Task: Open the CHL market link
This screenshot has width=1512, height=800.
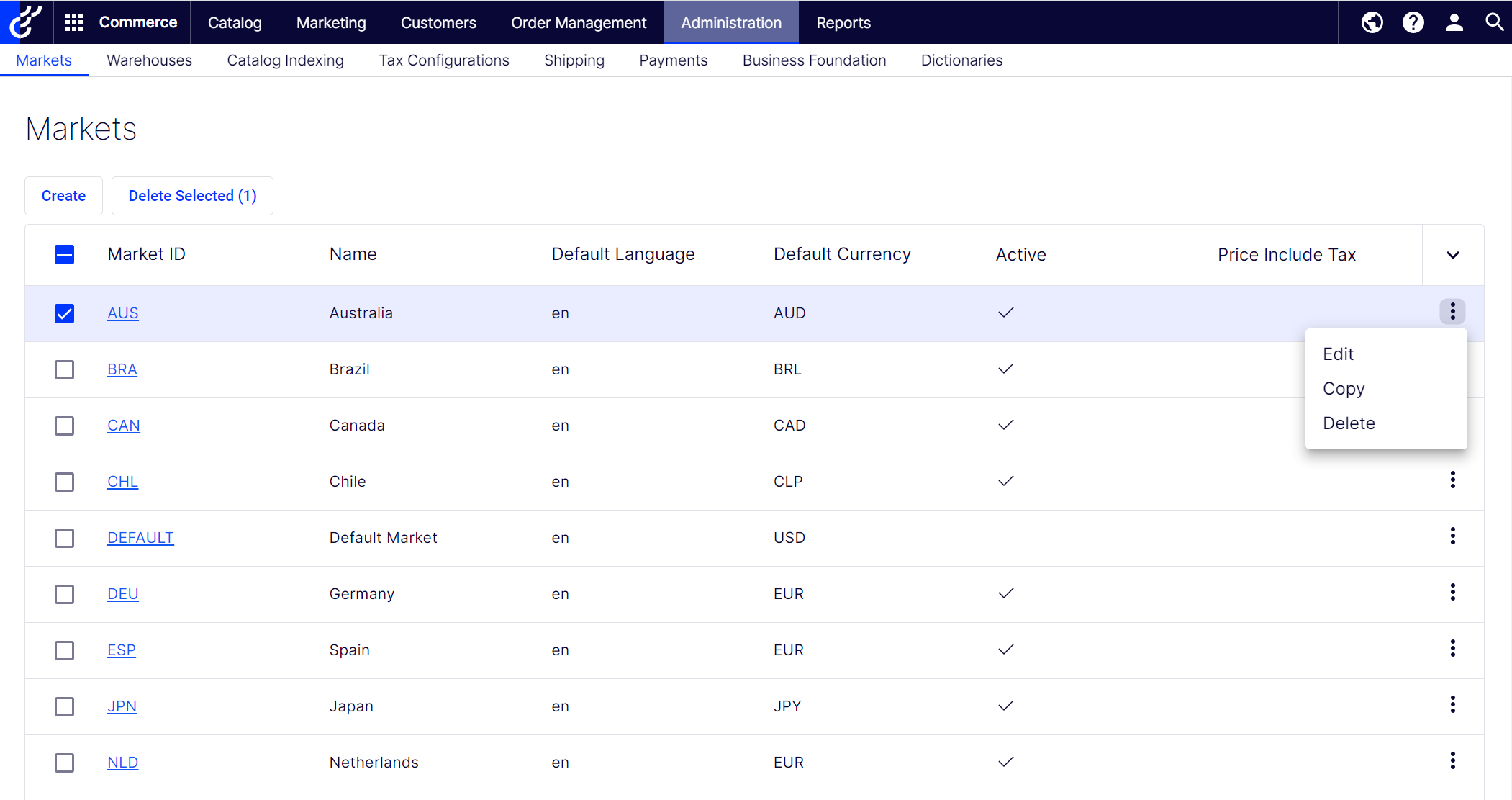Action: click(x=123, y=482)
